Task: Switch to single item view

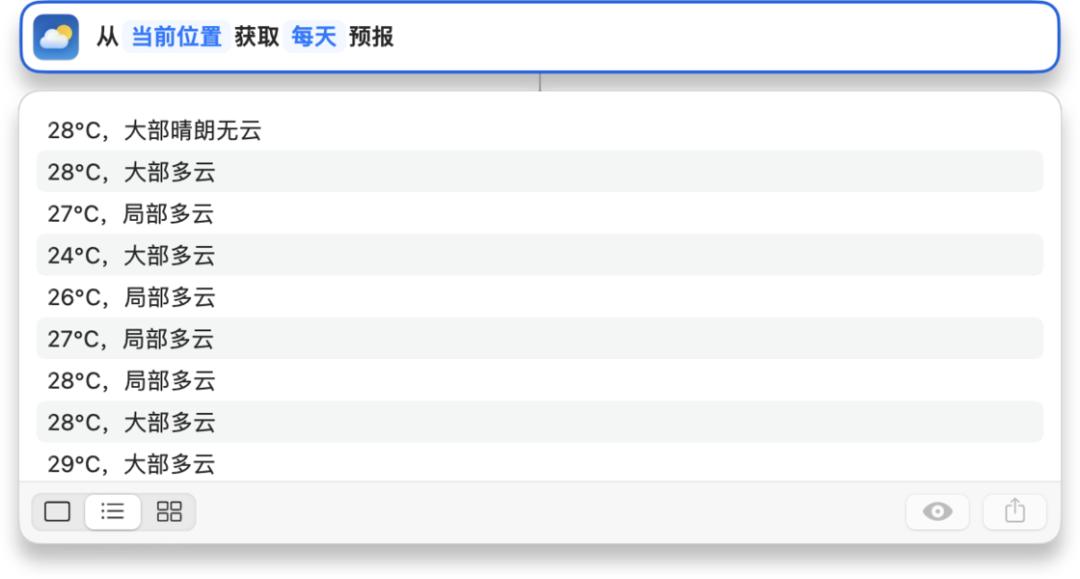Action: (58, 512)
